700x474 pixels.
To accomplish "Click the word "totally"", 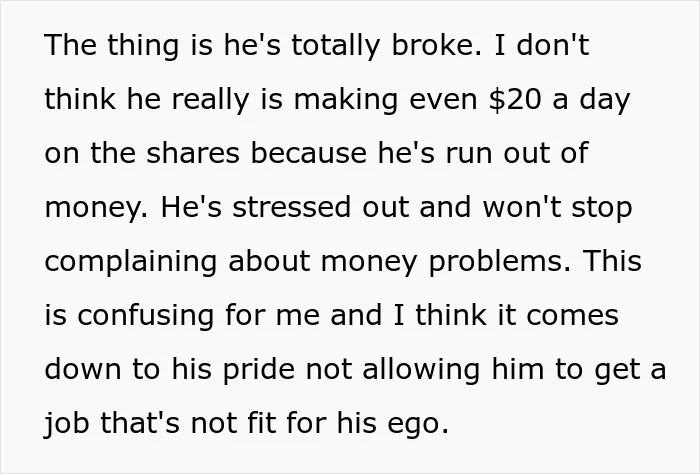I will [335, 45].
